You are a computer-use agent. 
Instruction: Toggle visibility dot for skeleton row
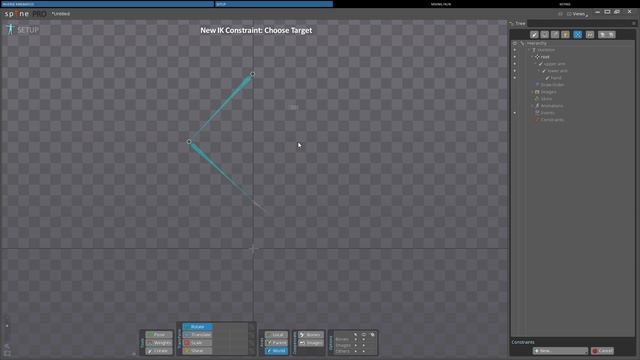[x=515, y=50]
